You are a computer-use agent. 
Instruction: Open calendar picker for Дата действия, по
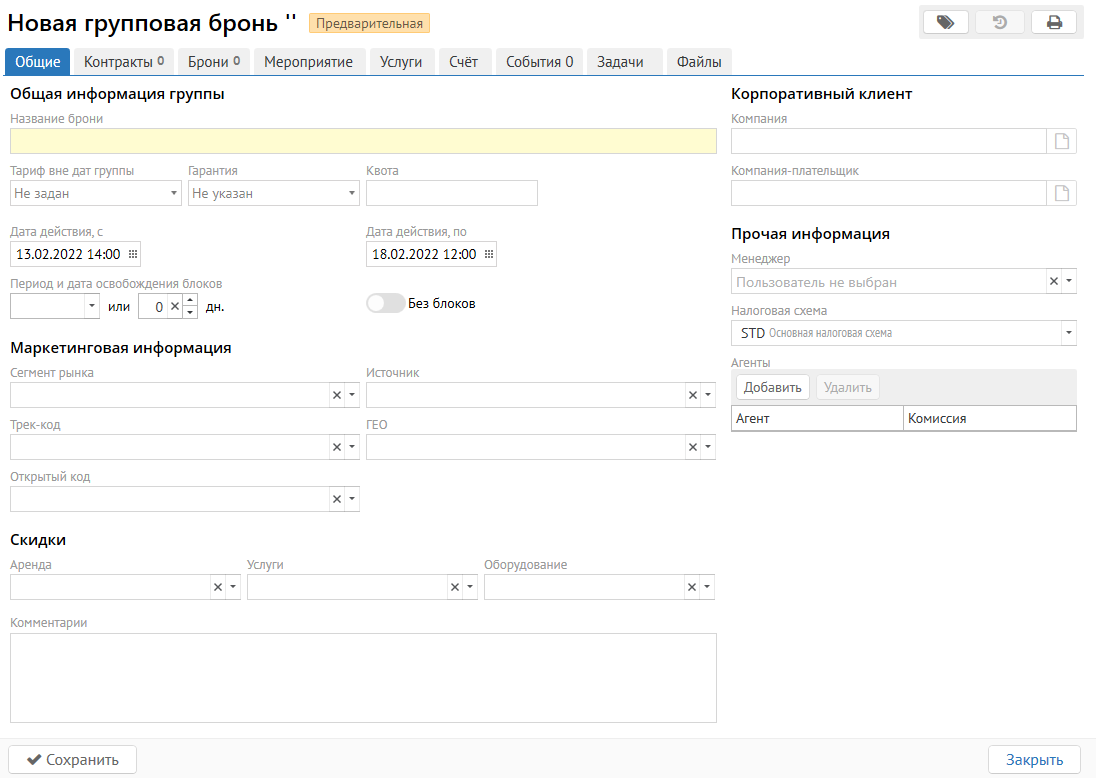[x=488, y=255]
